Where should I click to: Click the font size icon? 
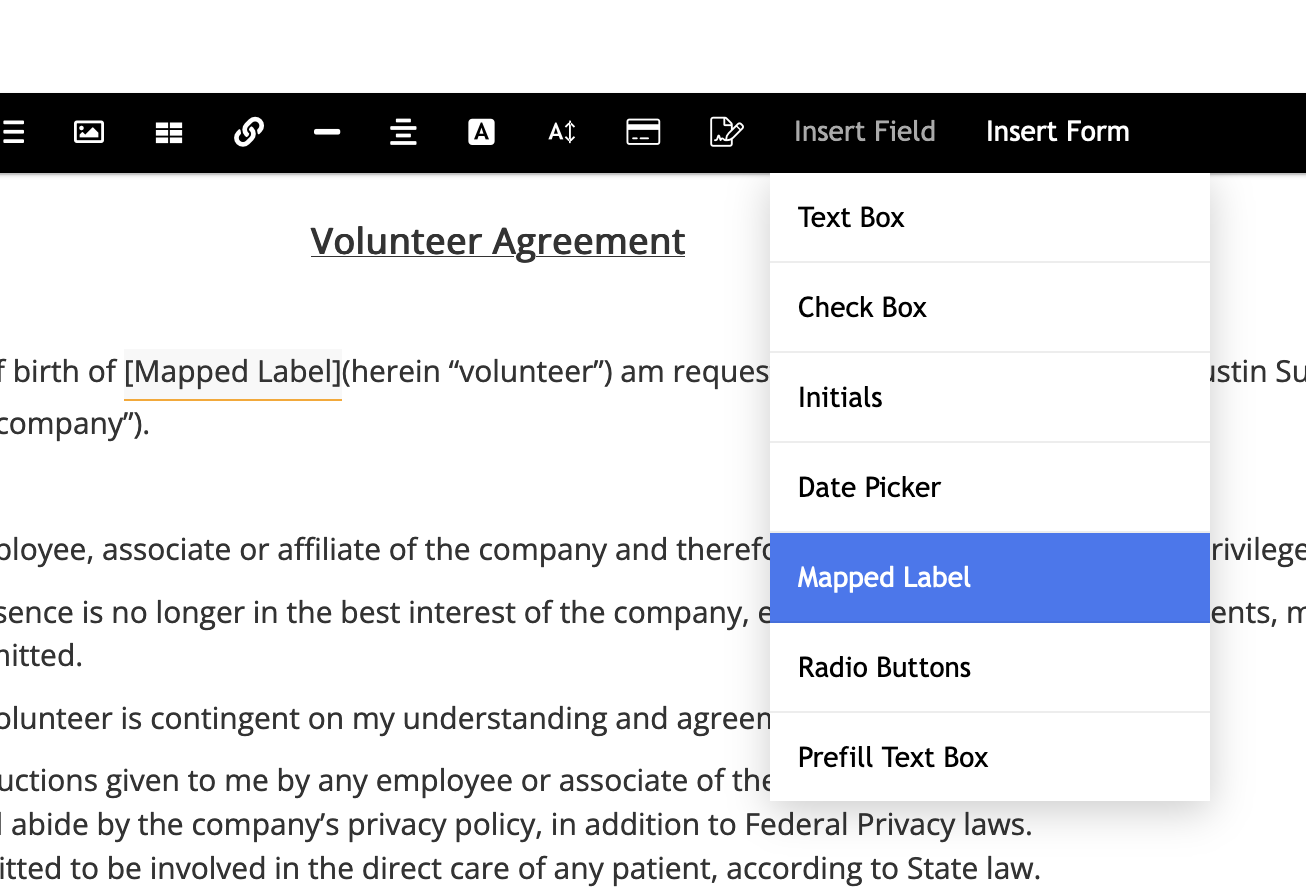[562, 132]
